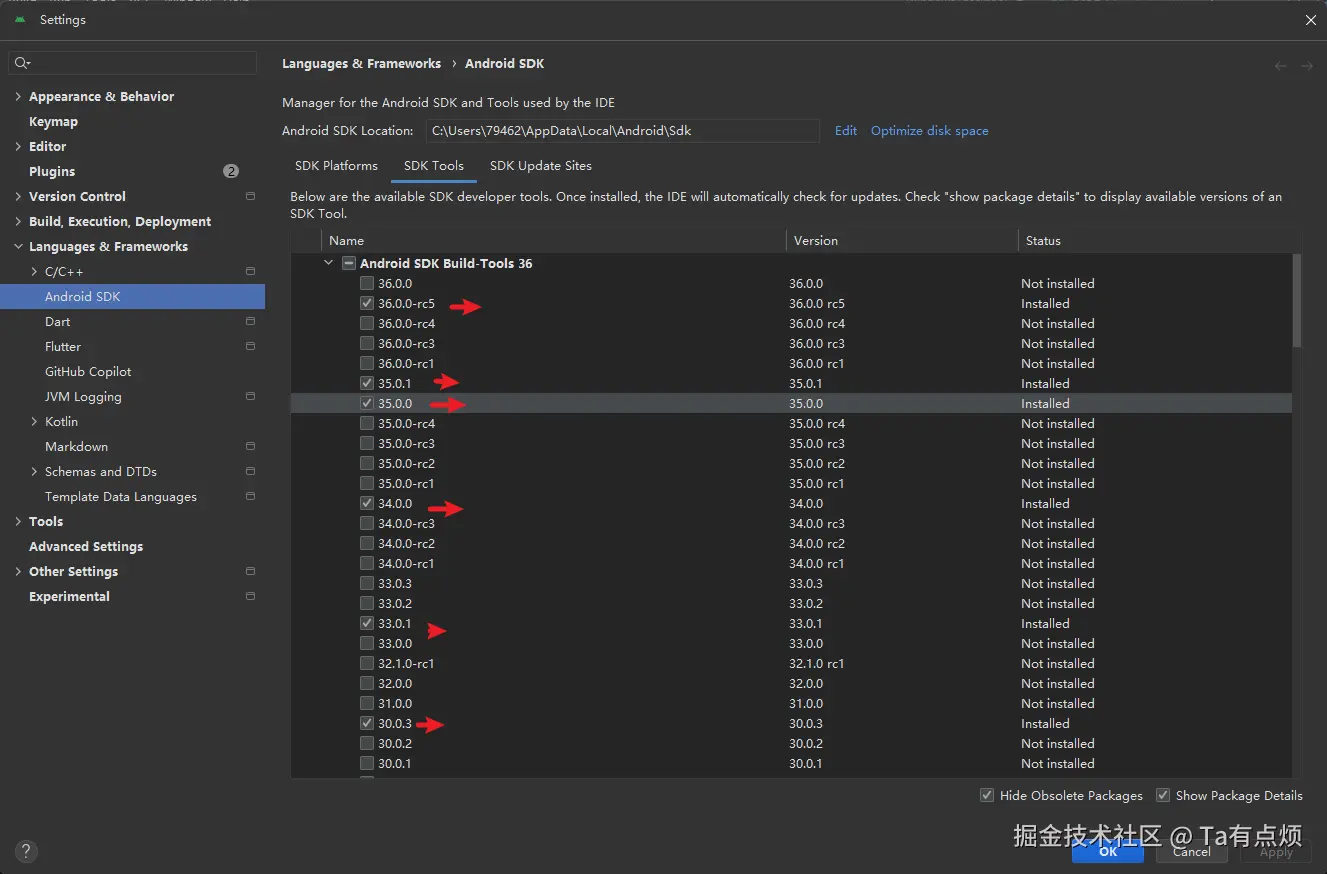Toggle the Hide Obsolete Packages checkbox
The height and width of the screenshot is (874, 1327).
point(987,795)
